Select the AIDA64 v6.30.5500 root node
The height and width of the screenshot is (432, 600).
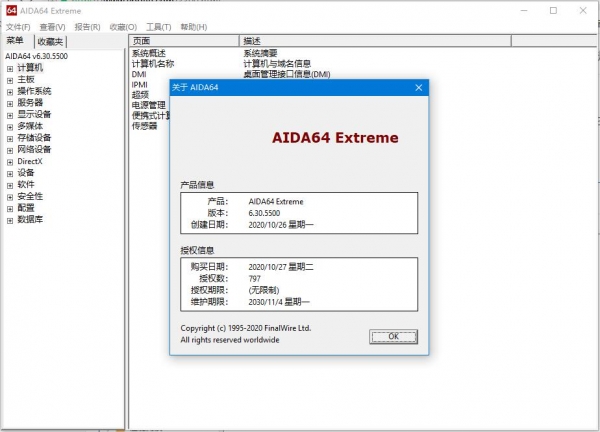pyautogui.click(x=36, y=56)
